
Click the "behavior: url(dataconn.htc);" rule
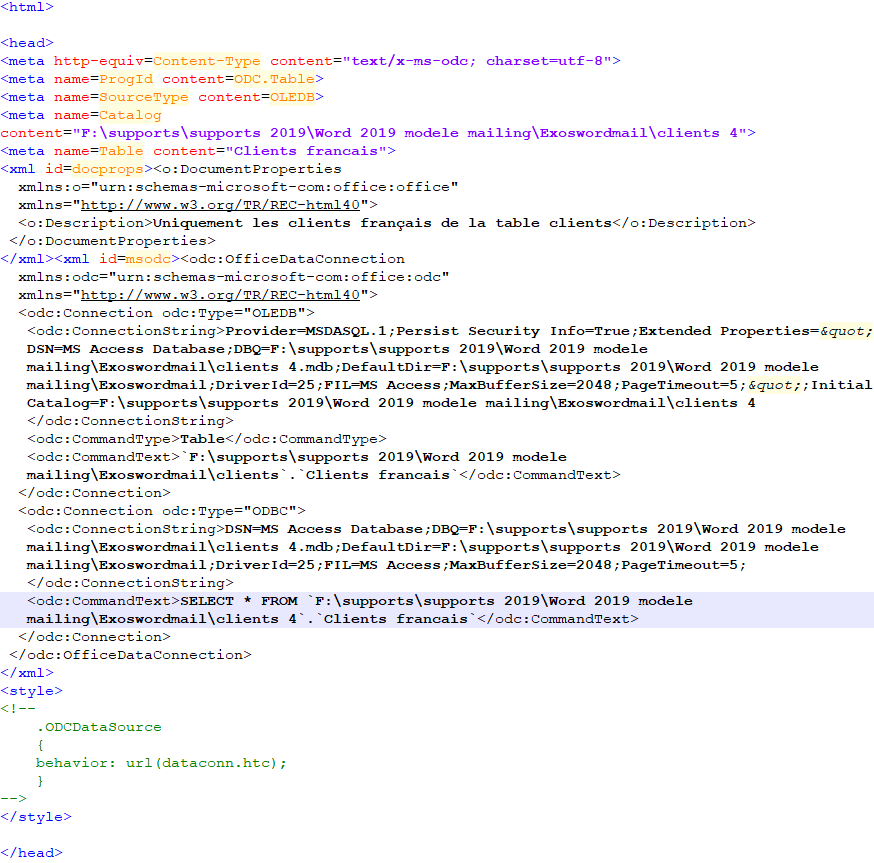pos(162,763)
